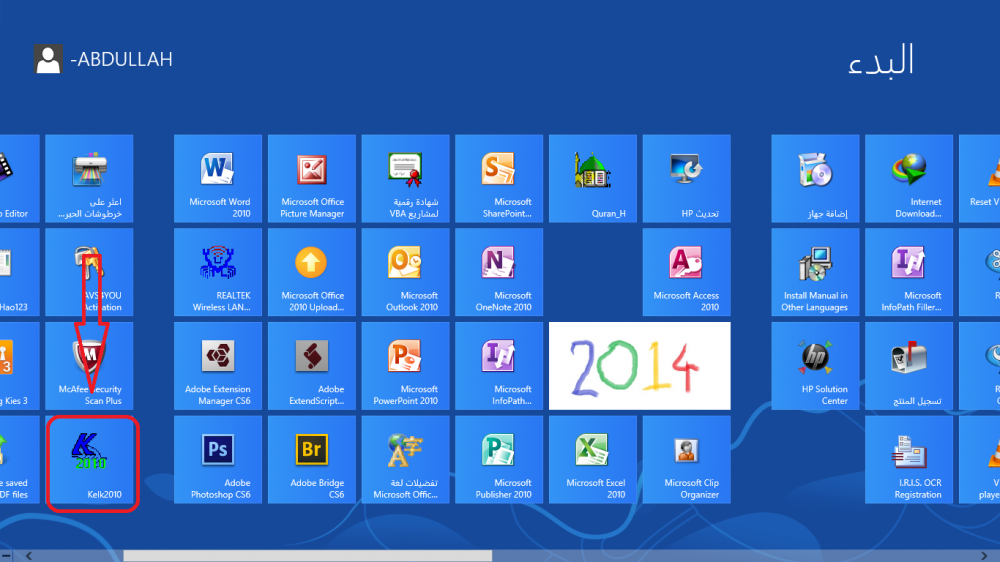Launch Adobe Photoshop CS6
Screen dimensions: 1000x562
(x=218, y=460)
